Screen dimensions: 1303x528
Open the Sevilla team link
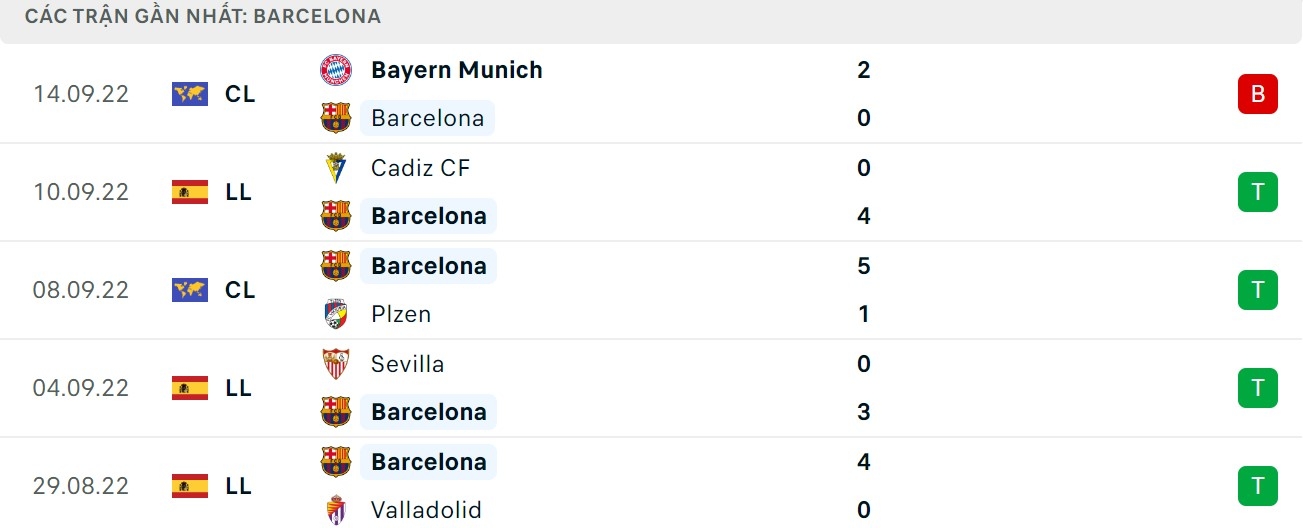(407, 364)
